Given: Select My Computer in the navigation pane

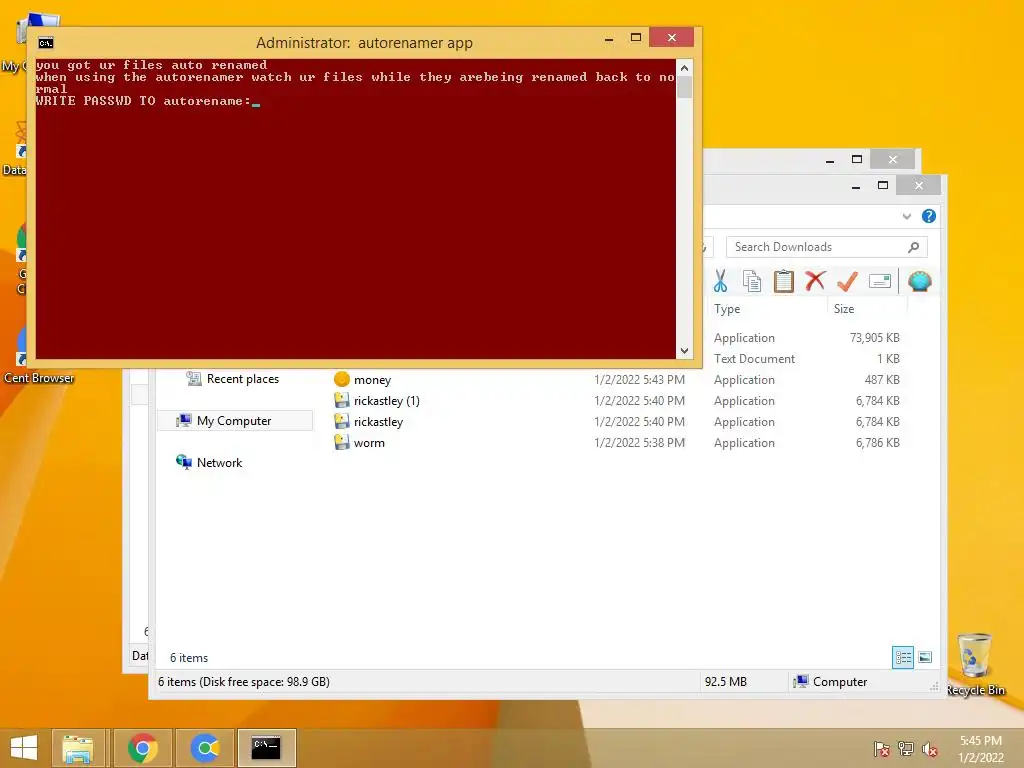Looking at the screenshot, I should (234, 421).
